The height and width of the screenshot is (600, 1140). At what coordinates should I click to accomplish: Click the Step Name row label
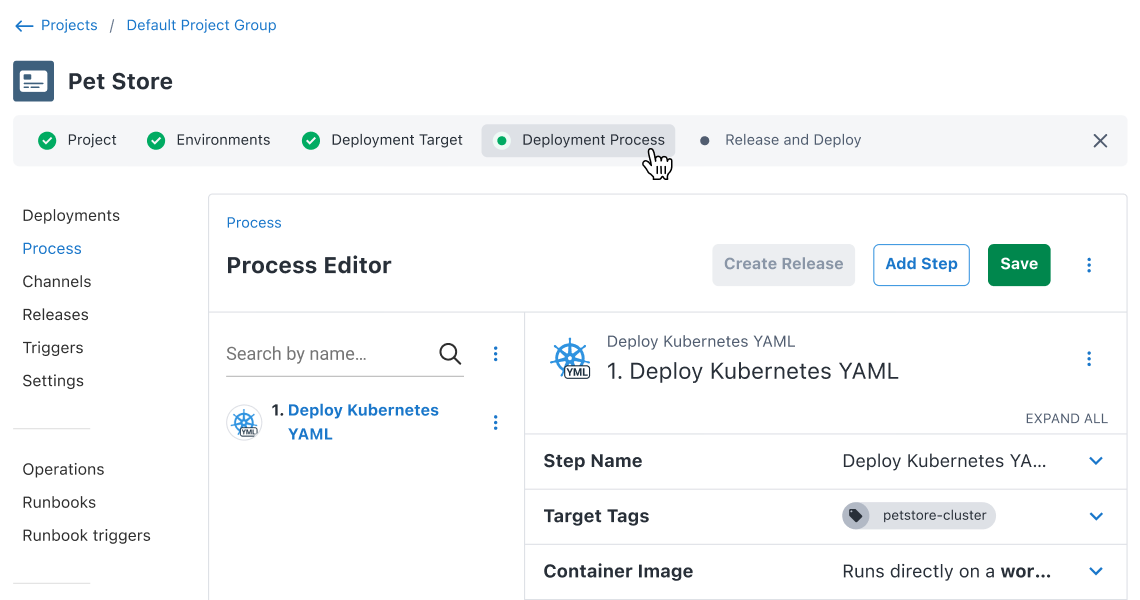(593, 461)
